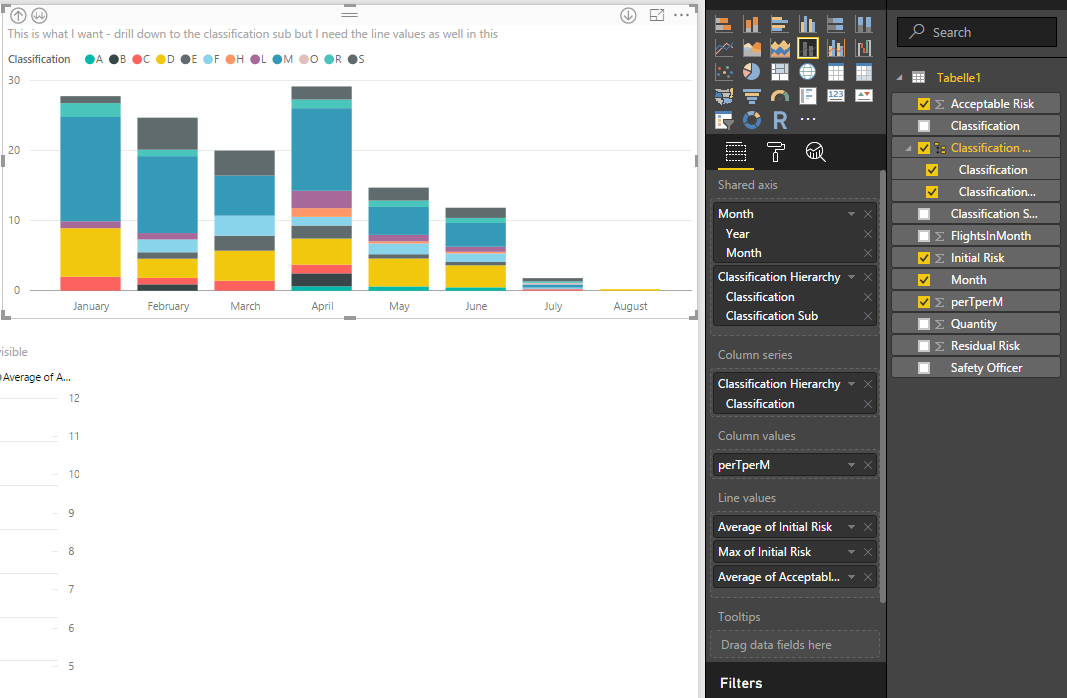1067x698 pixels.
Task: Switch to the Analytics magnifier tab
Action: coord(815,152)
